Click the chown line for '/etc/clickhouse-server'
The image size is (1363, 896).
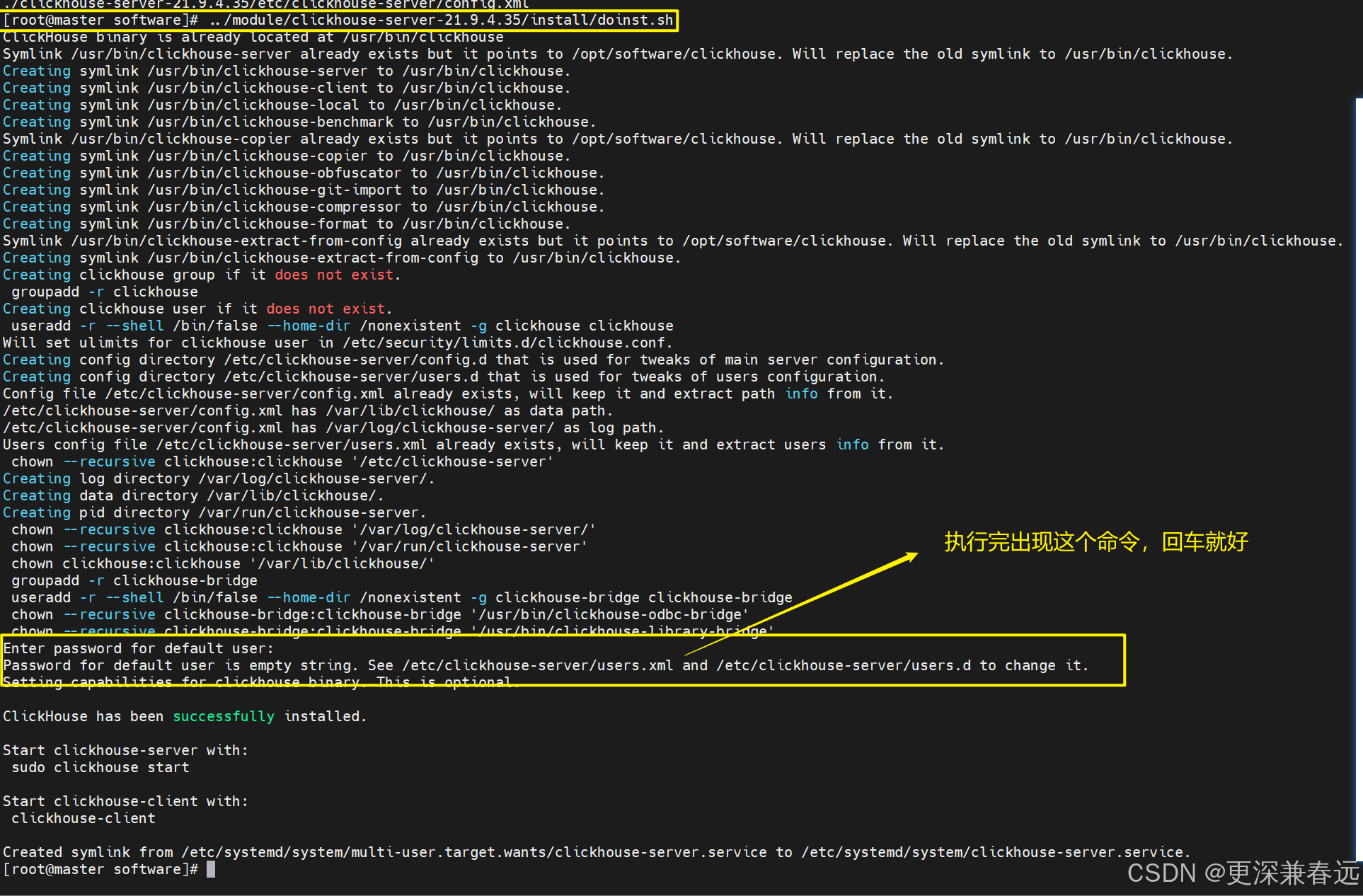click(282, 461)
